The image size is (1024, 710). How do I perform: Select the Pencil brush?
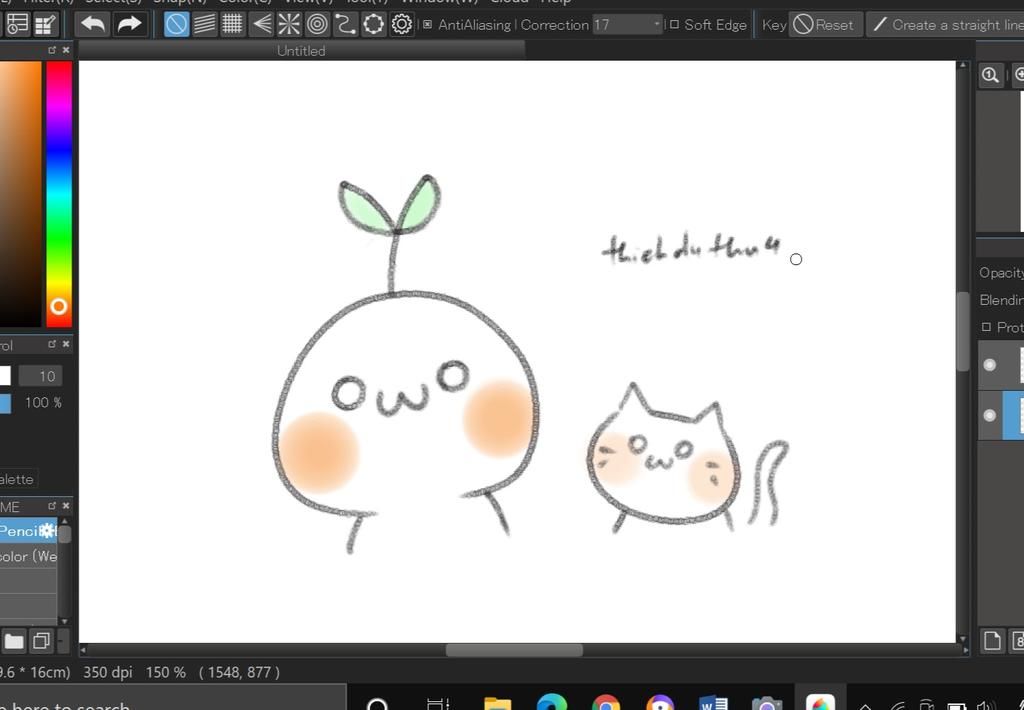[28, 530]
